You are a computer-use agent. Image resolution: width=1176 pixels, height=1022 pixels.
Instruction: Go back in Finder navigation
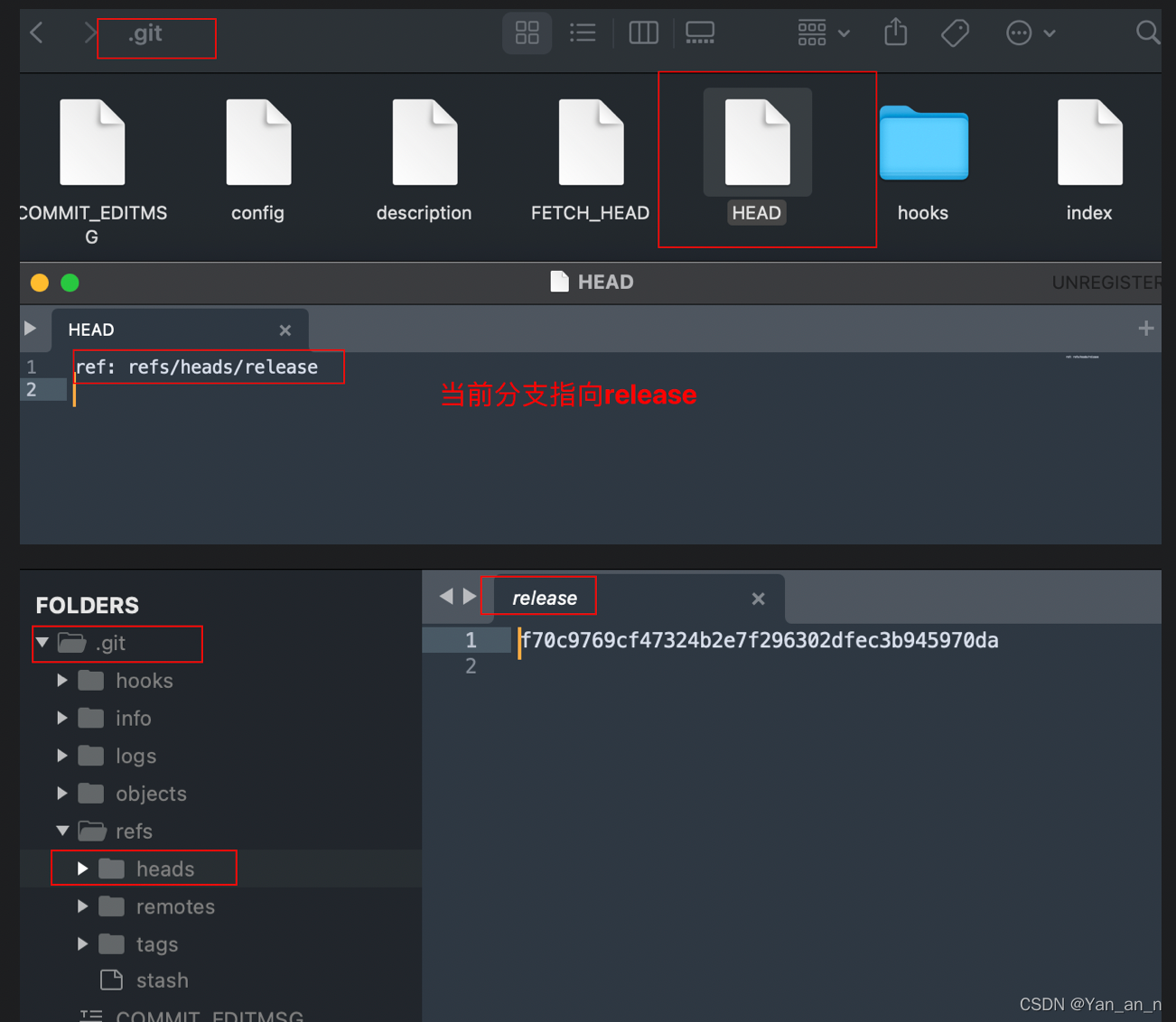37,33
